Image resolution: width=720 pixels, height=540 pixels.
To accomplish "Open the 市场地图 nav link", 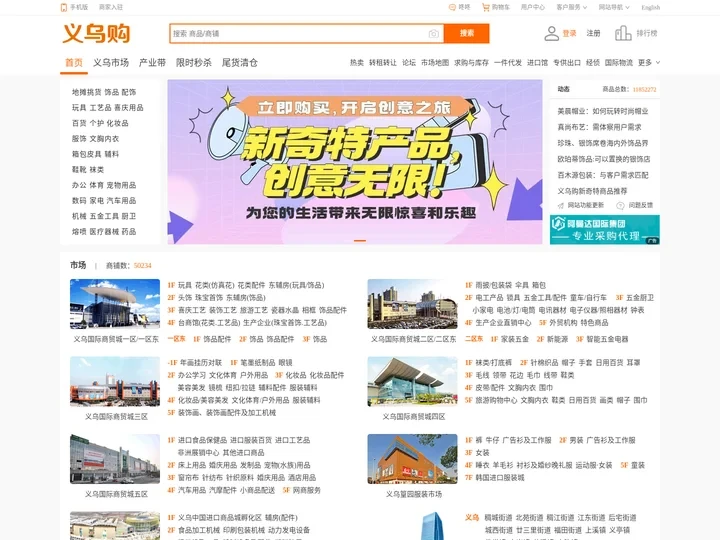I will coord(435,62).
